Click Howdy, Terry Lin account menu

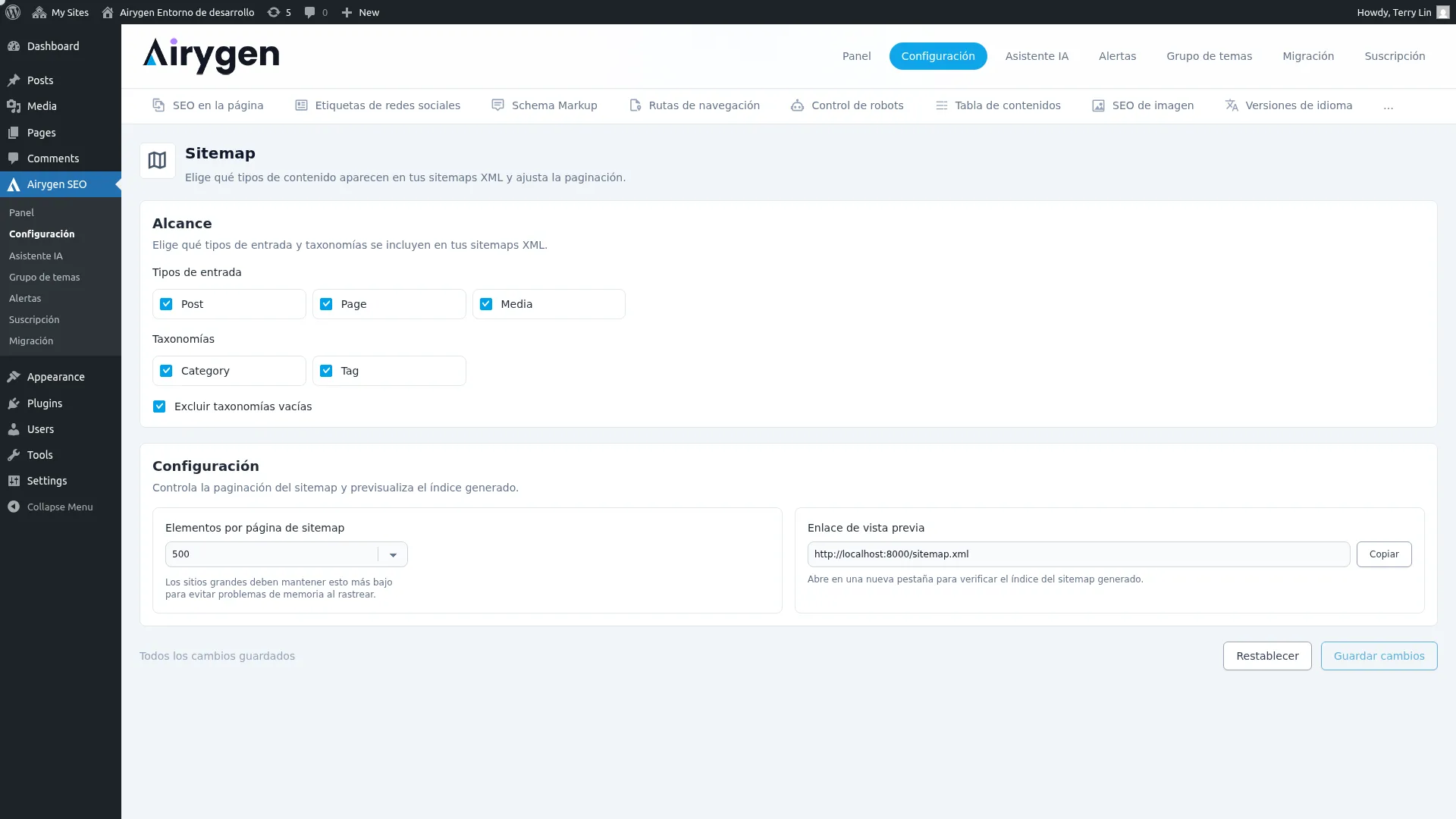(1403, 12)
